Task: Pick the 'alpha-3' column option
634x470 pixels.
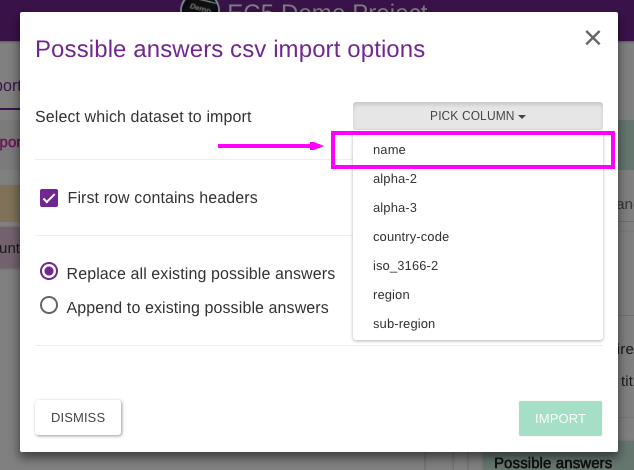Action: pyautogui.click(x=394, y=208)
